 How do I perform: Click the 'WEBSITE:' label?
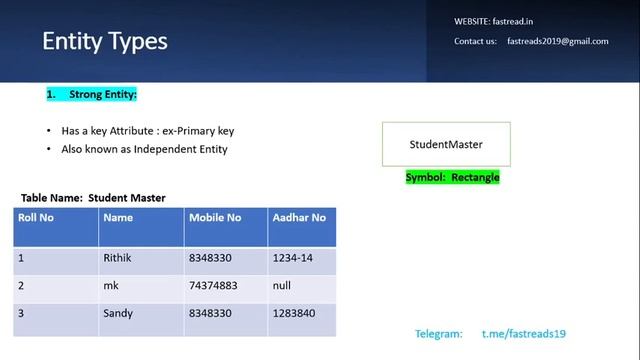[x=472, y=22]
